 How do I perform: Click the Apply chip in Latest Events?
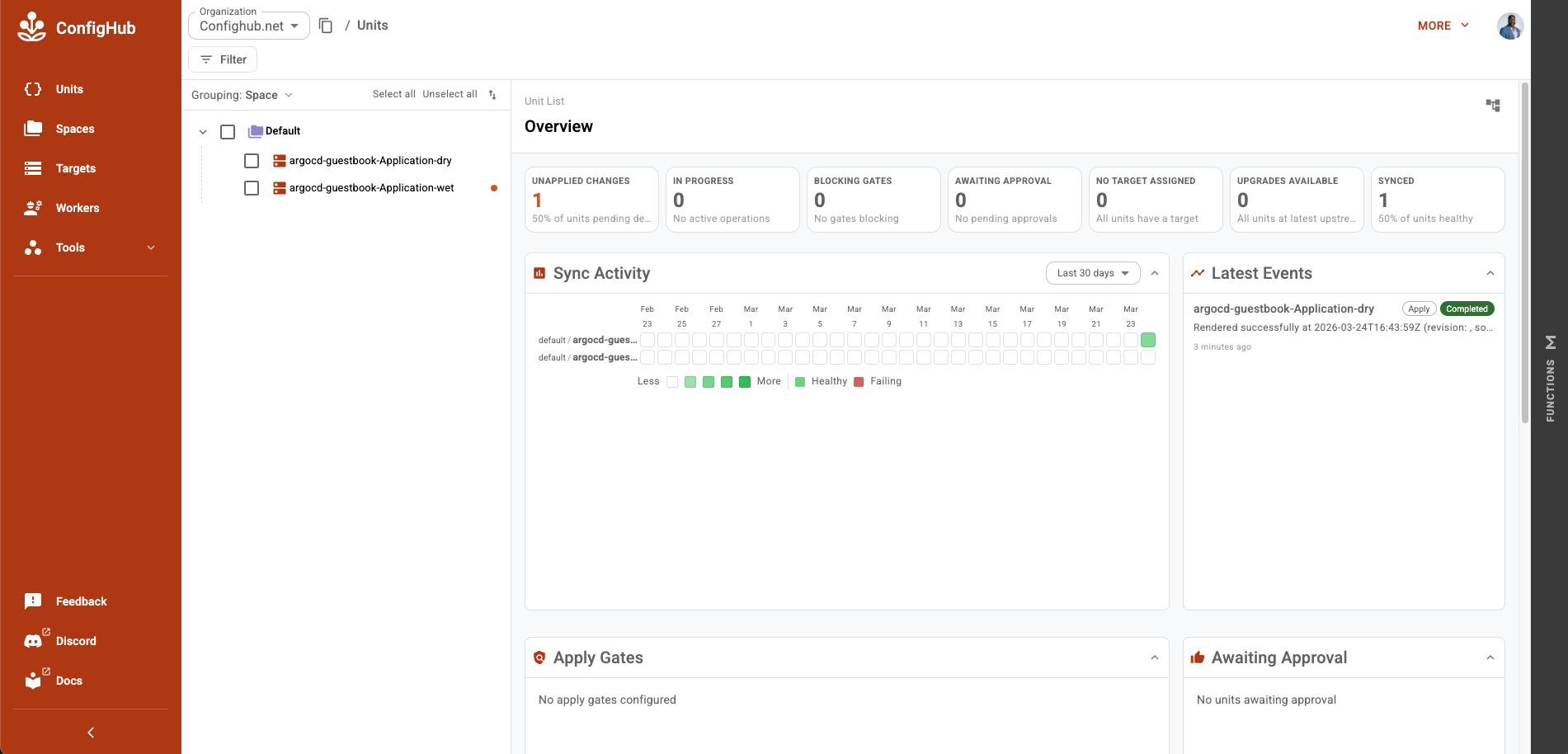coord(1418,309)
